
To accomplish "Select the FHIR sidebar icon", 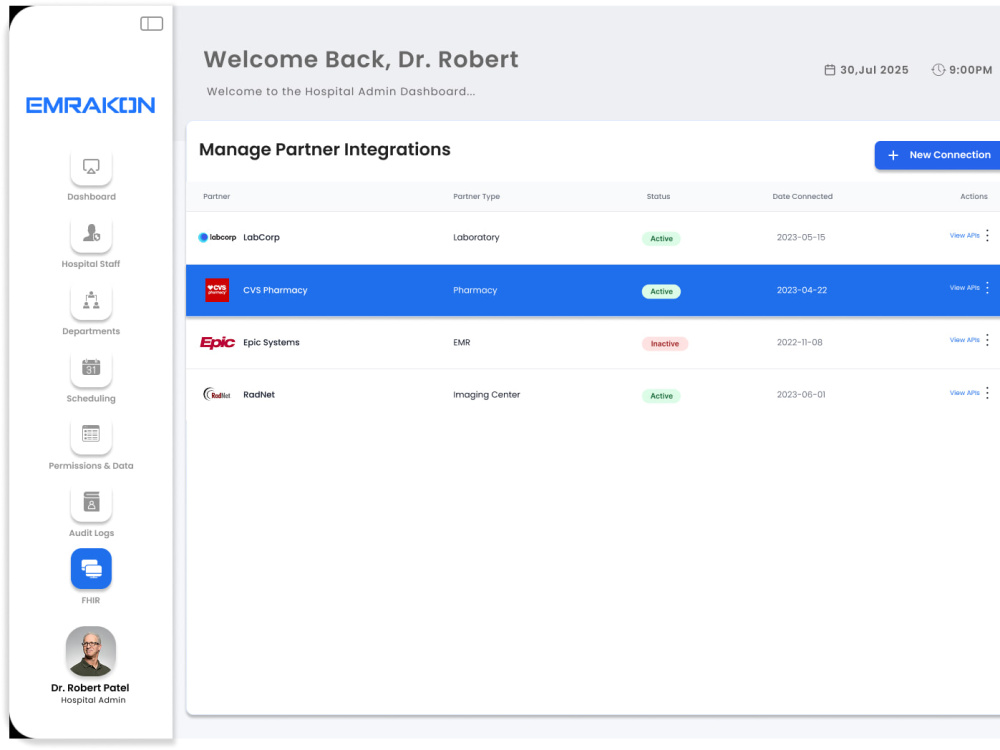I will [91, 568].
